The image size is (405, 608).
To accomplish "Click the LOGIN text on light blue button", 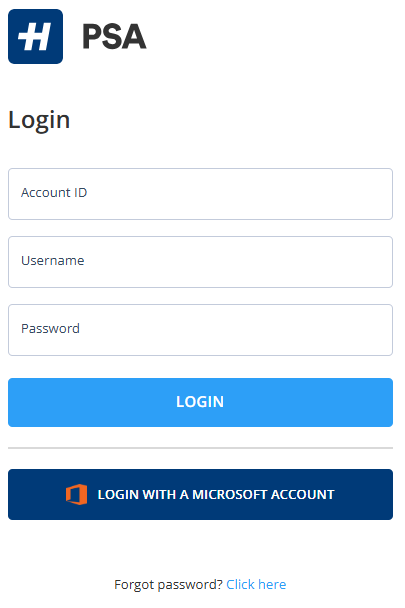I will [x=200, y=402].
